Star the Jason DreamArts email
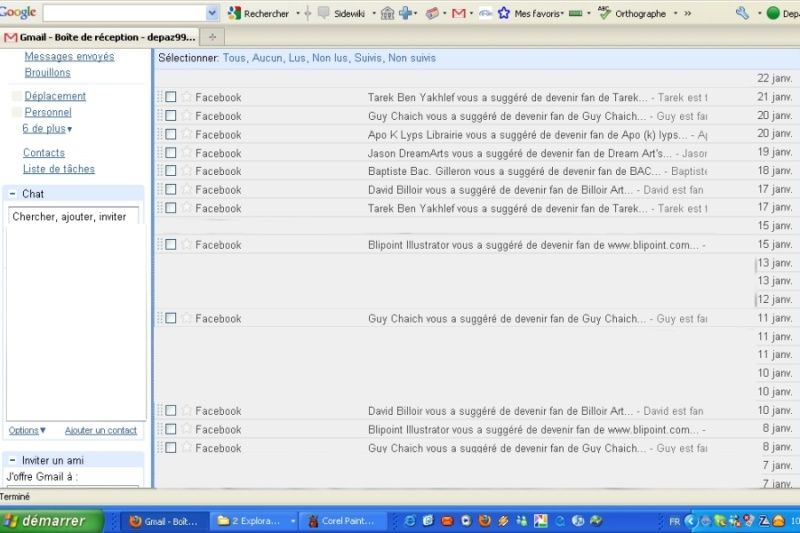Viewport: 800px width, 533px height. (186, 153)
